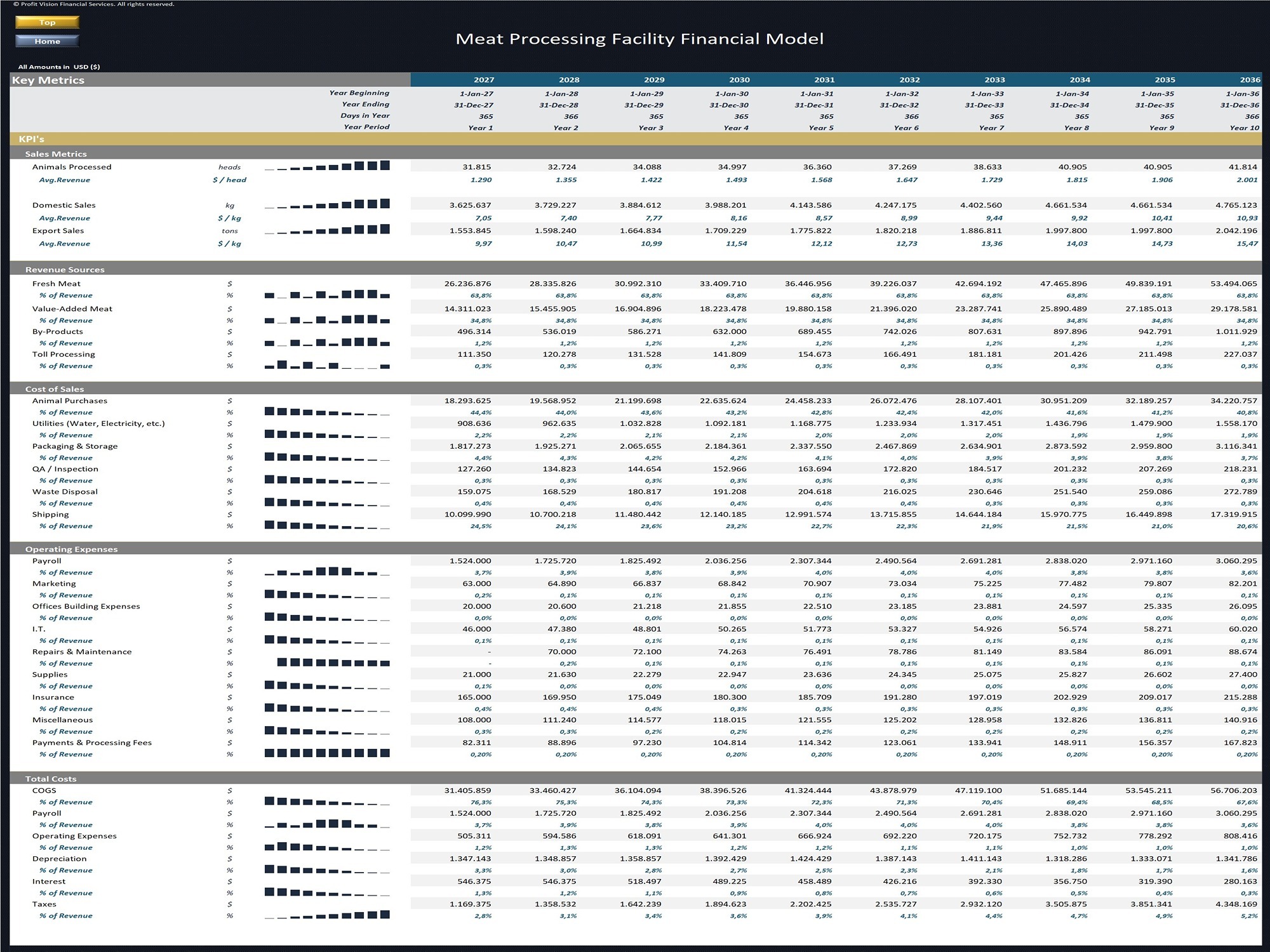
Task: Select the Export Sales row label
Action: pyautogui.click(x=58, y=230)
